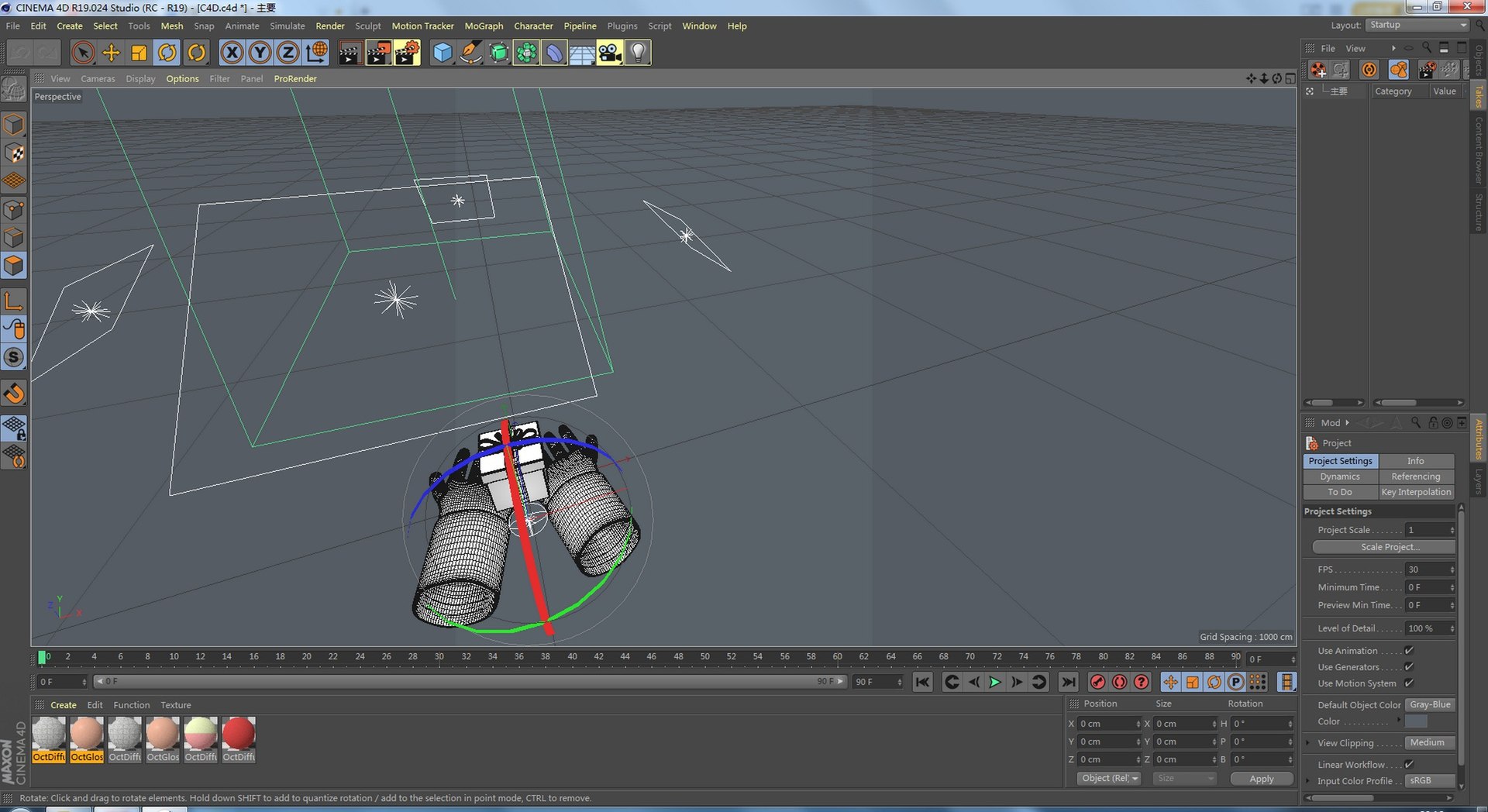The height and width of the screenshot is (812, 1488).
Task: Play the animation forwards
Action: click(x=995, y=682)
